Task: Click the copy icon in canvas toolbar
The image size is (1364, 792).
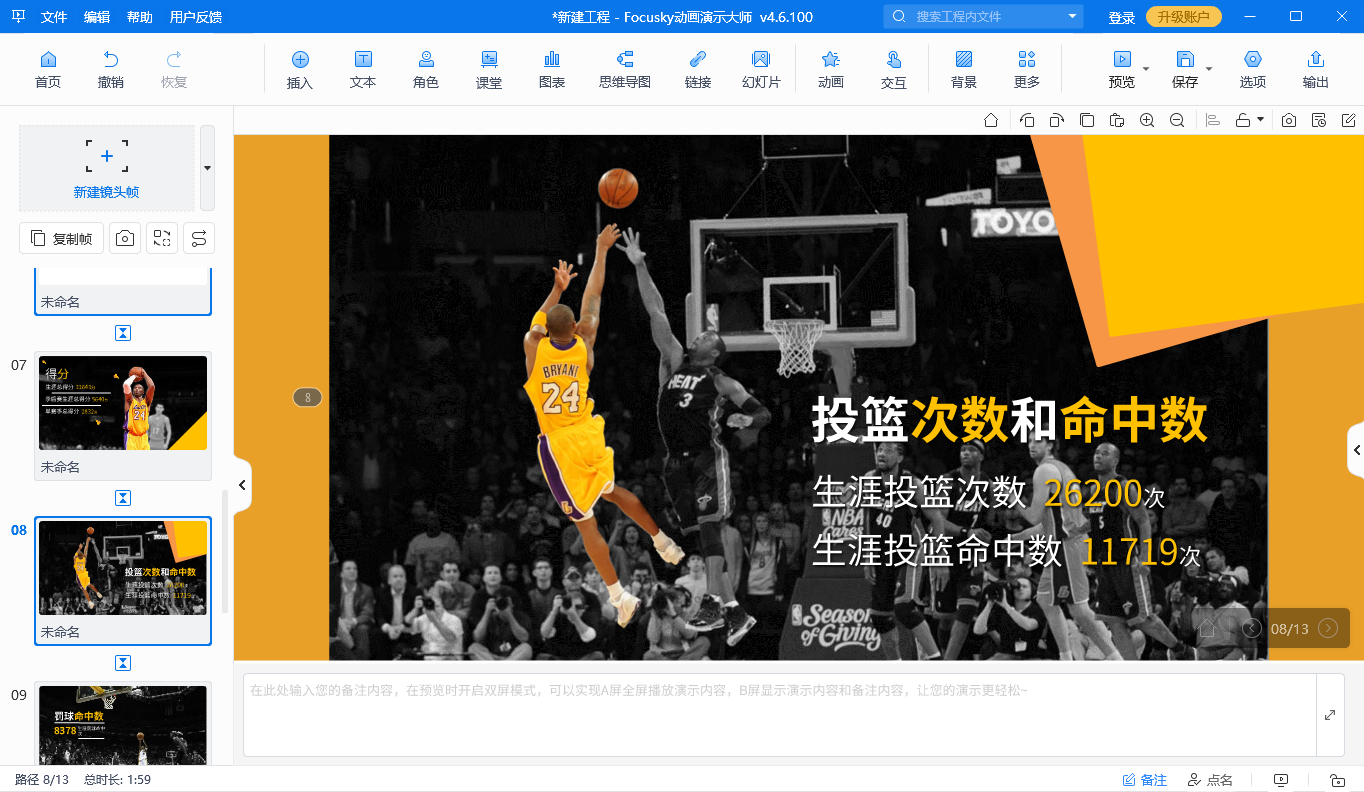Action: tap(1087, 120)
